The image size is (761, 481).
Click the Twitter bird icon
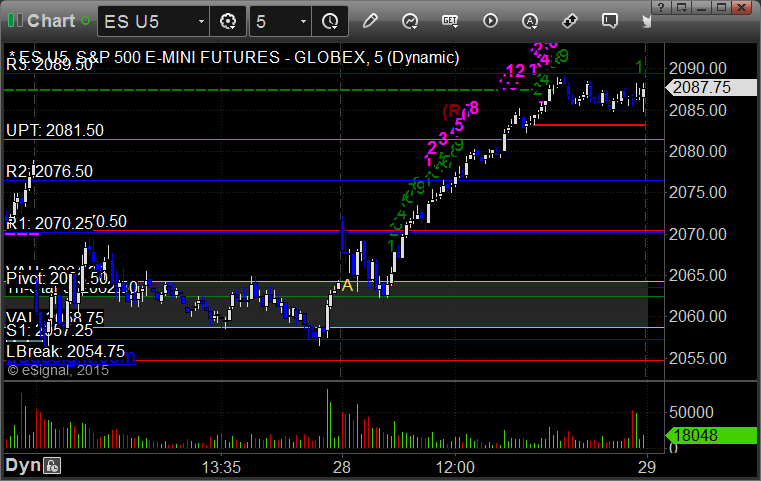[x=646, y=21]
